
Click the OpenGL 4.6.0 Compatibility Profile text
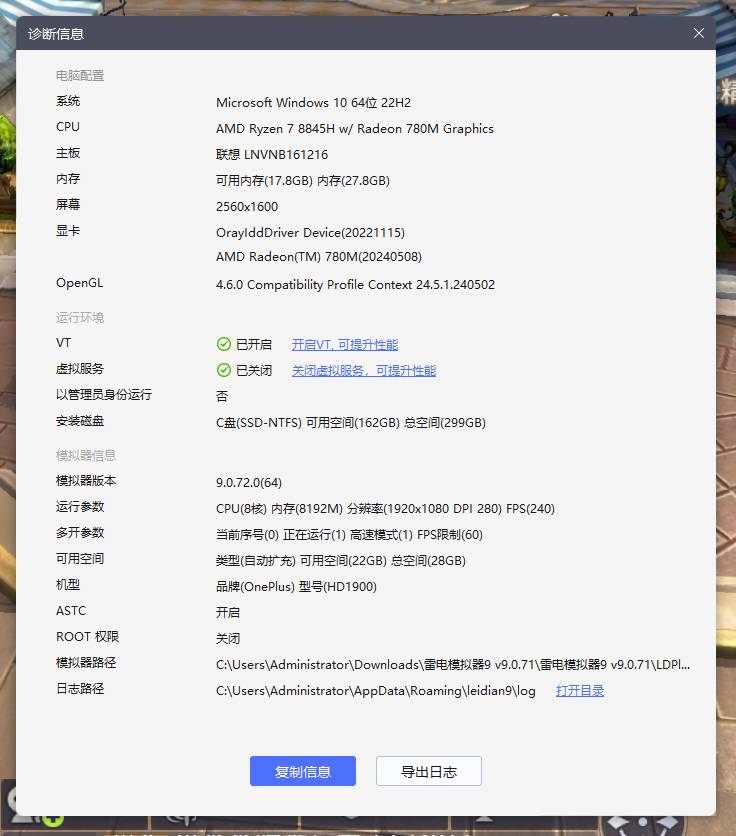pos(355,285)
